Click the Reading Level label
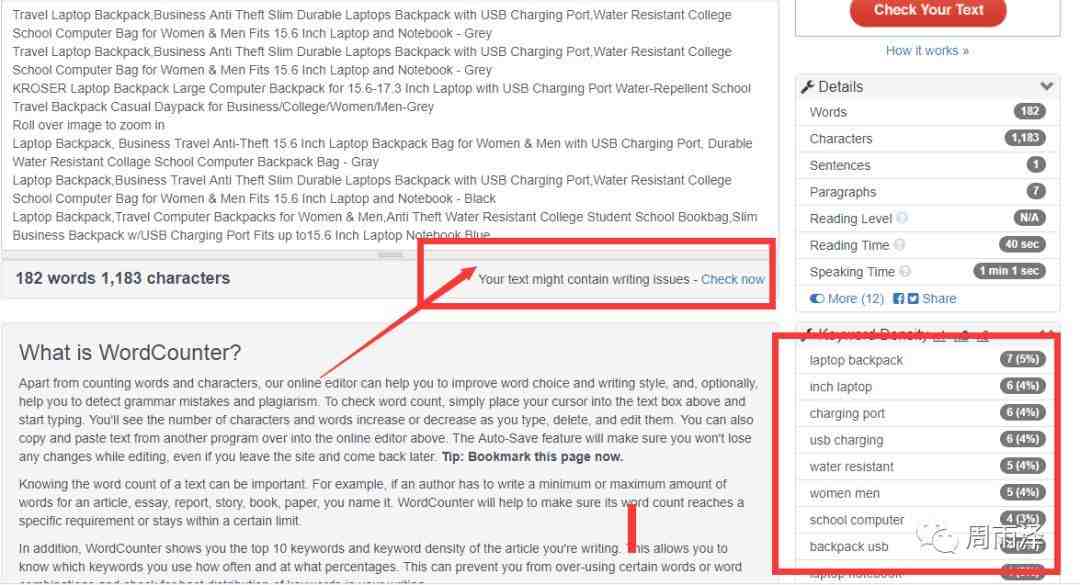 click(x=851, y=218)
